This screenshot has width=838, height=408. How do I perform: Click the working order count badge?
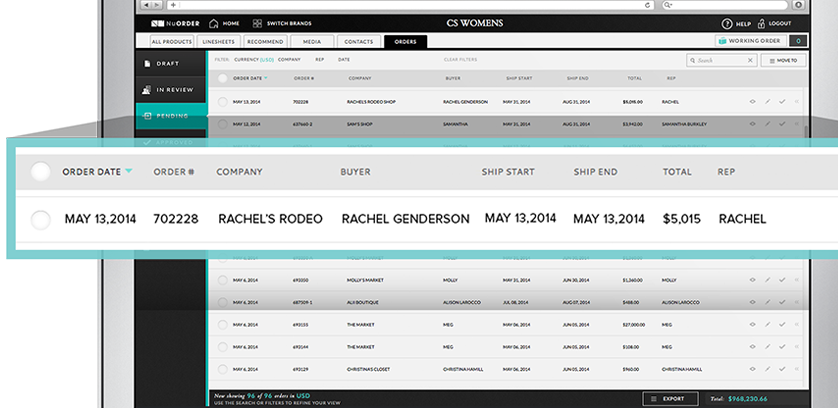coord(798,41)
